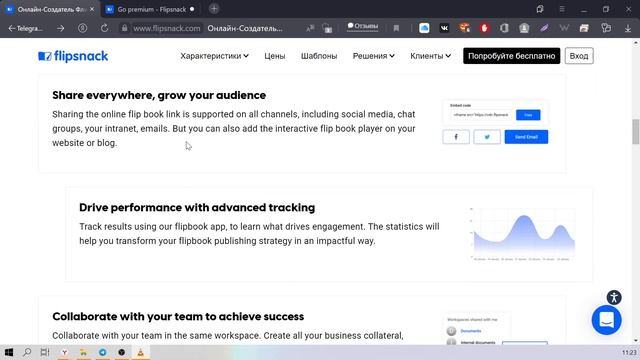
Task: Open the reader/translate page icon
Action: 310,28
